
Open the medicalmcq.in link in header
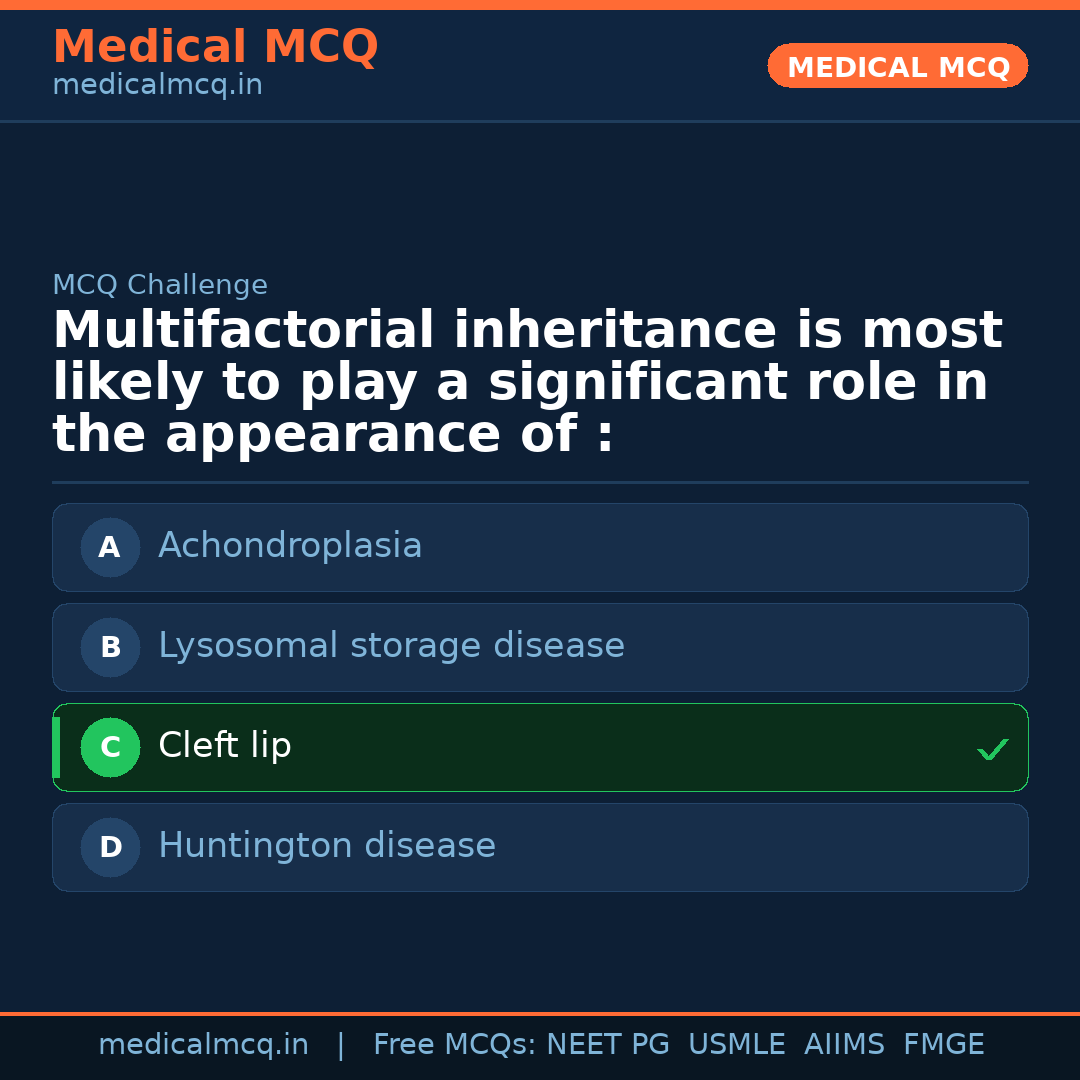tap(157, 85)
